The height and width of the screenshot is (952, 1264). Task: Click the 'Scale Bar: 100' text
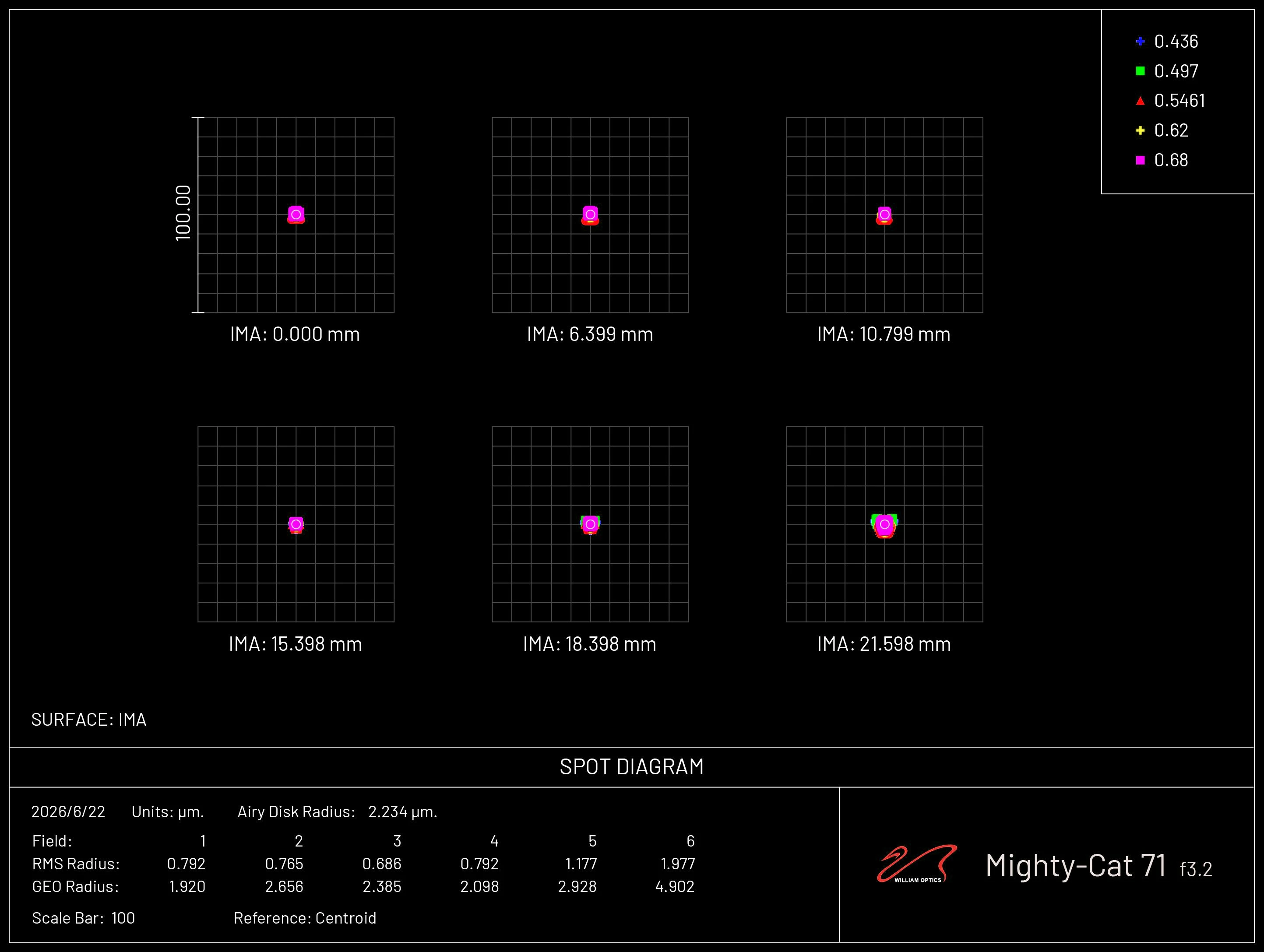pos(84,918)
